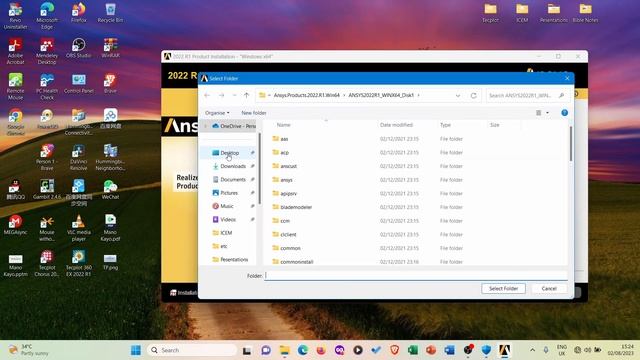Open Documents in quick access
Viewport: 640px width, 360px height.
(x=233, y=180)
